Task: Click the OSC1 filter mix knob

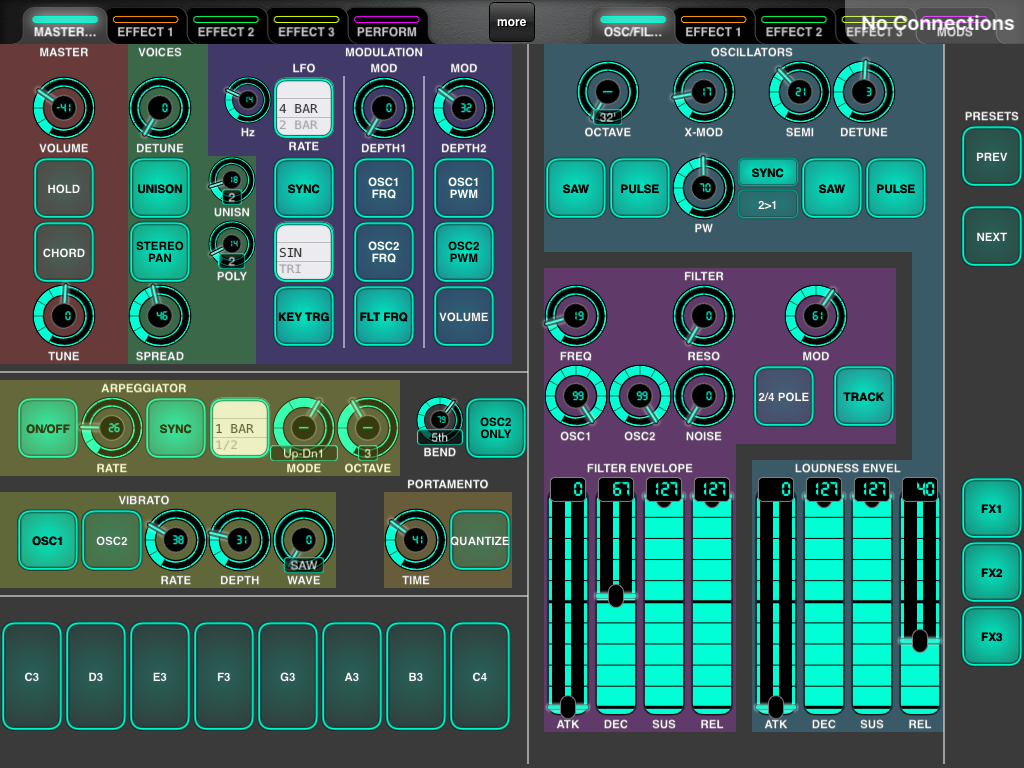Action: point(575,396)
